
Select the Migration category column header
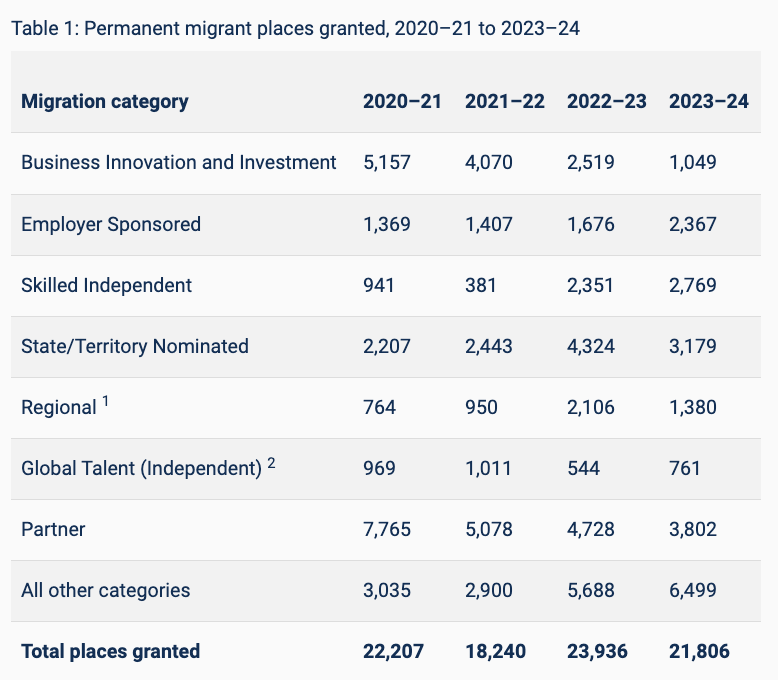105,101
